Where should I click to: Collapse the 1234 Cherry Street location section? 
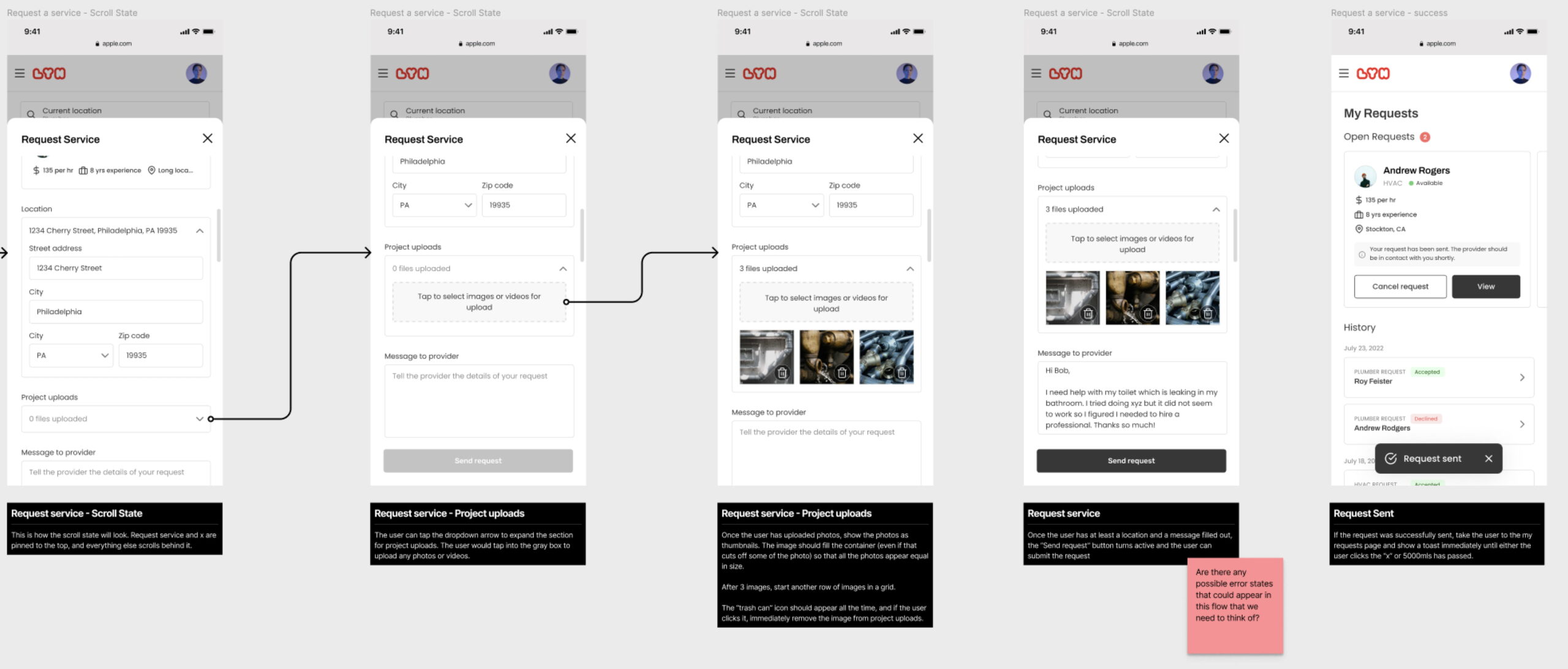pos(200,231)
